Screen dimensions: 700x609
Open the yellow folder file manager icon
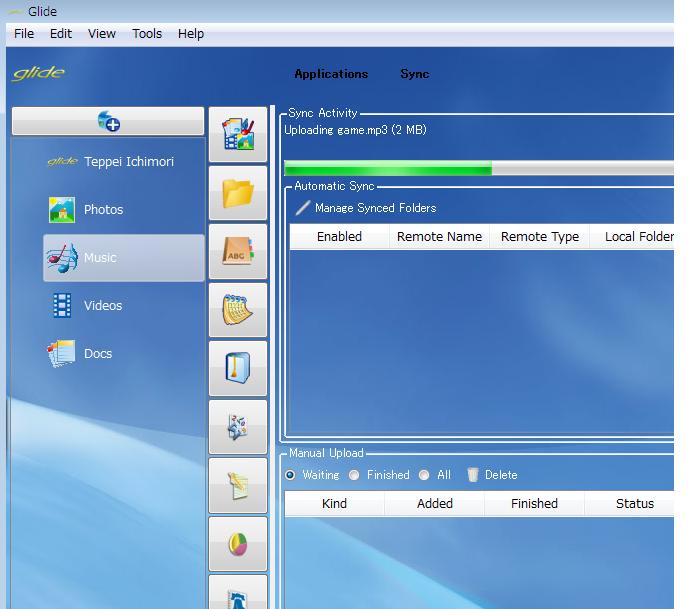click(x=238, y=193)
